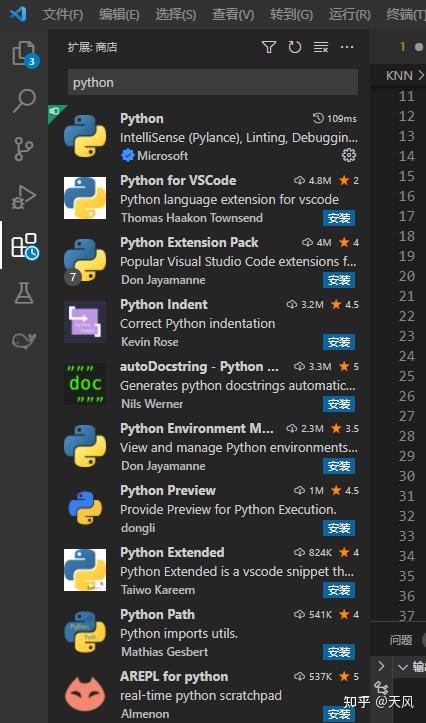Open the Testing flask view
426x723 pixels.
pos(24,293)
